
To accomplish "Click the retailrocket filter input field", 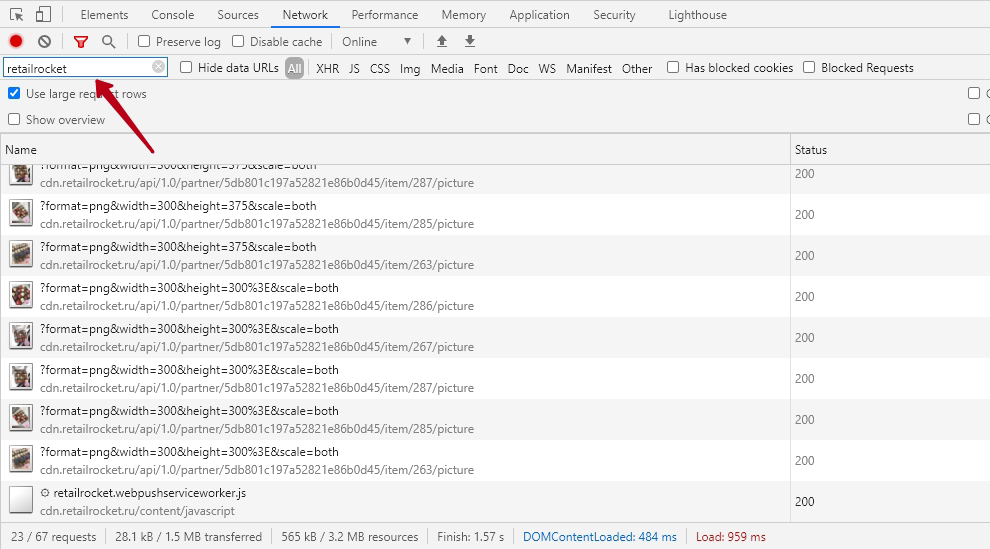I will [76, 68].
